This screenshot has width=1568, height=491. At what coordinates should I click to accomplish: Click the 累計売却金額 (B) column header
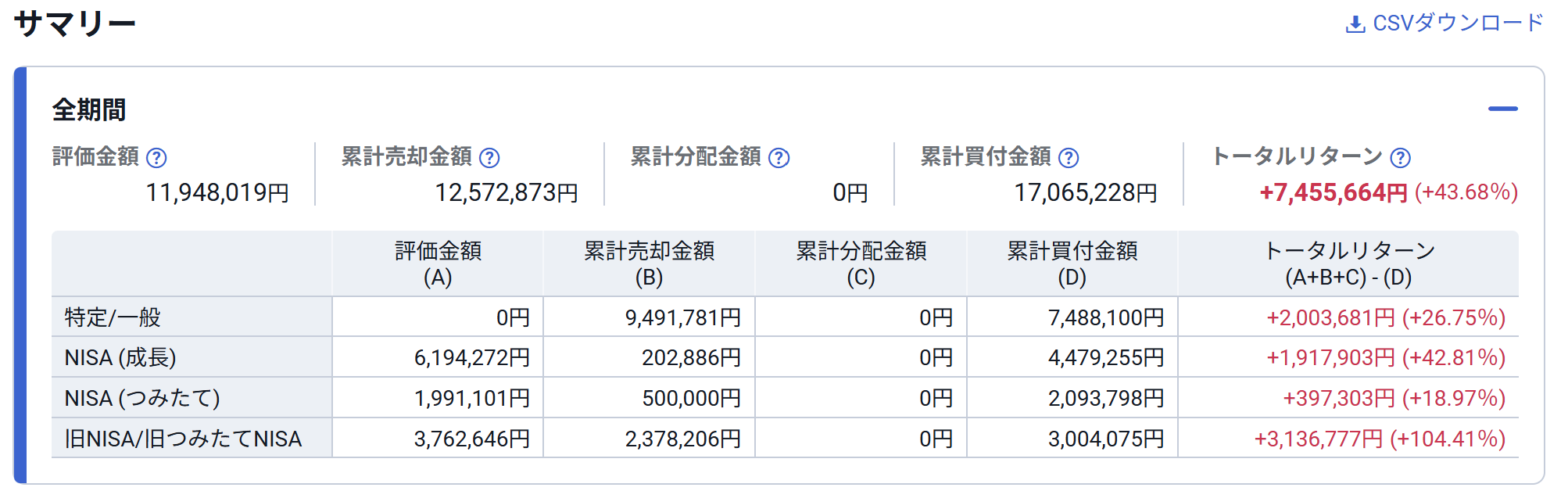coord(649,263)
